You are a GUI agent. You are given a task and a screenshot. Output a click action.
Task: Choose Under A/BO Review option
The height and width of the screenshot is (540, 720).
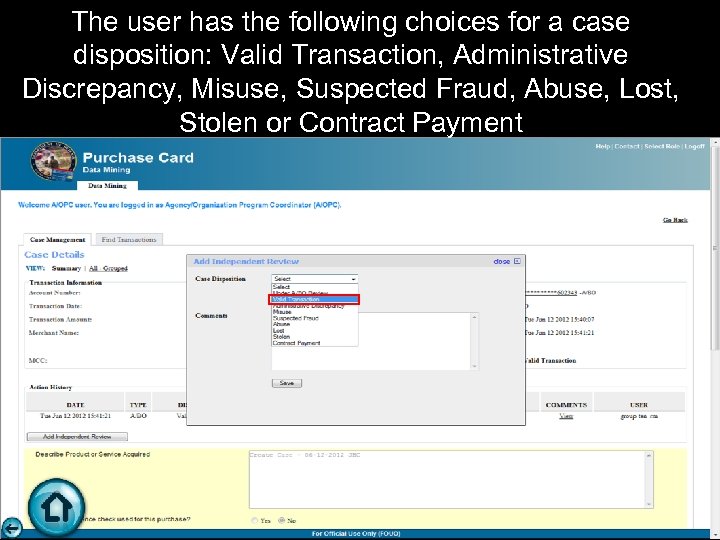(315, 293)
